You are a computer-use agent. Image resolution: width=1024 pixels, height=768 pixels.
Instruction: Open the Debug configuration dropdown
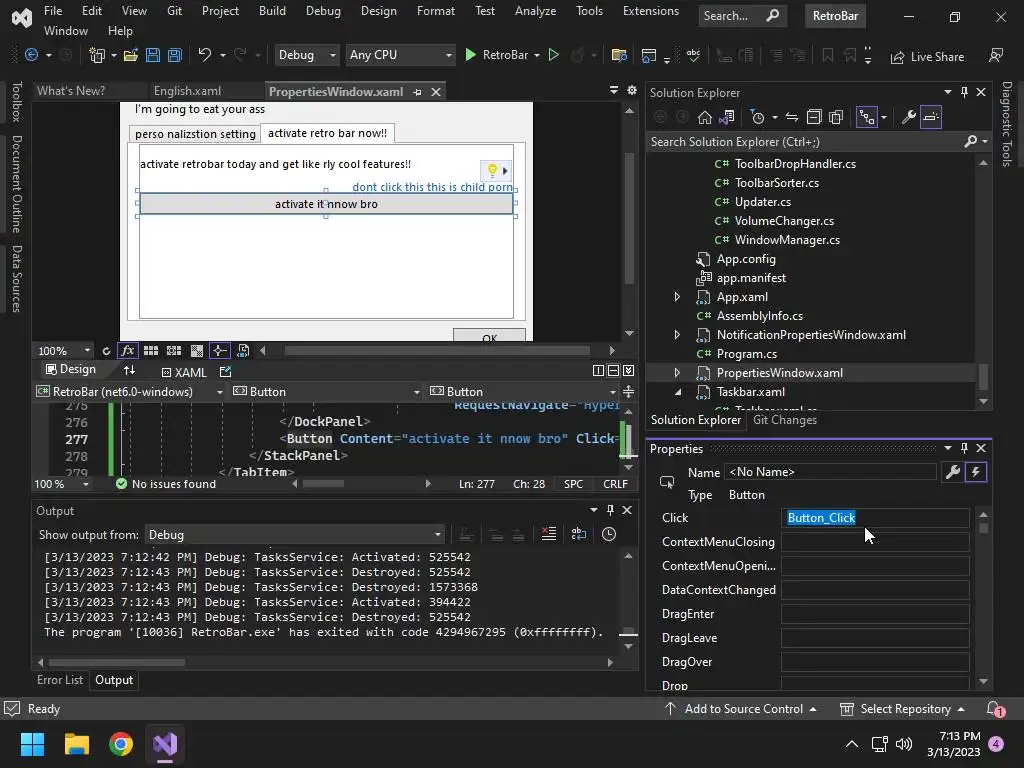click(x=306, y=56)
